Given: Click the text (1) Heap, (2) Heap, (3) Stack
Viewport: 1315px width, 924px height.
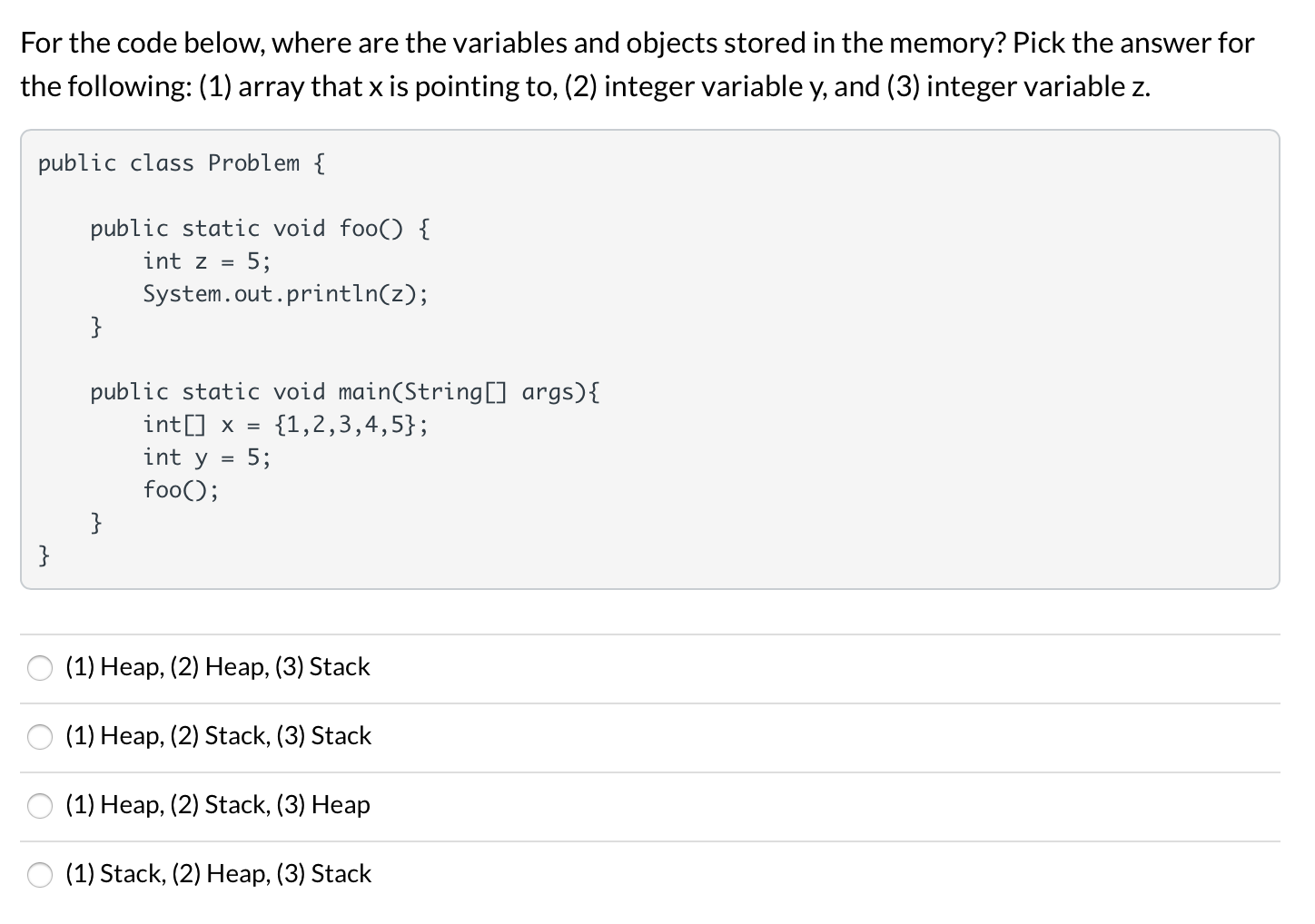Looking at the screenshot, I should [217, 667].
